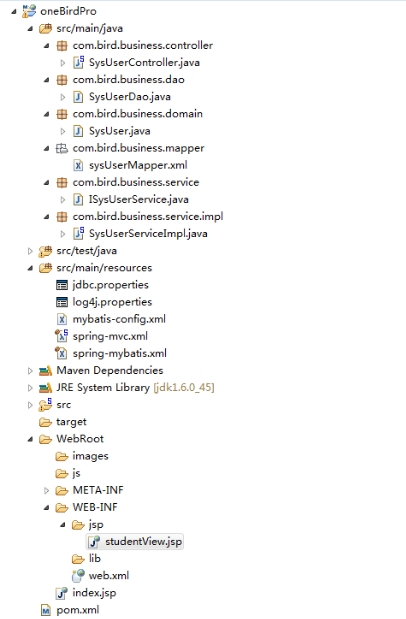
Task: Click the pom.xml Maven file icon
Action: (46, 610)
